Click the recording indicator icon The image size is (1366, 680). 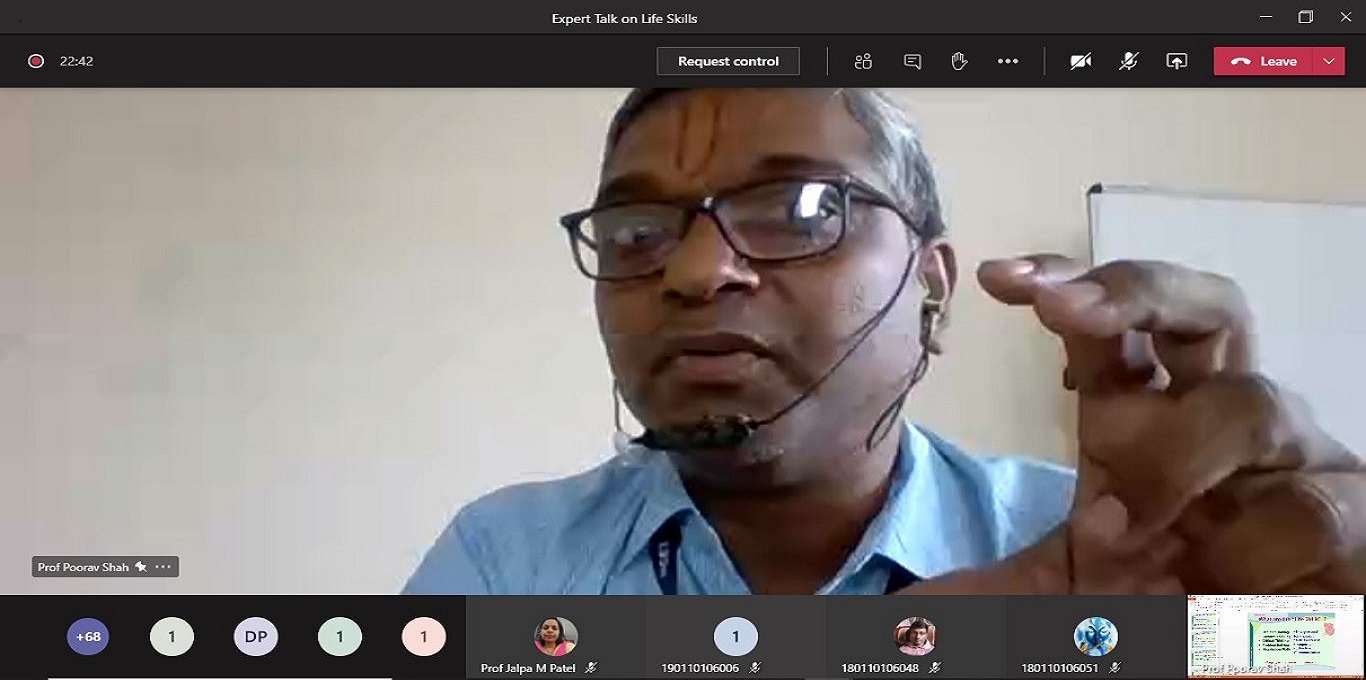pos(36,61)
